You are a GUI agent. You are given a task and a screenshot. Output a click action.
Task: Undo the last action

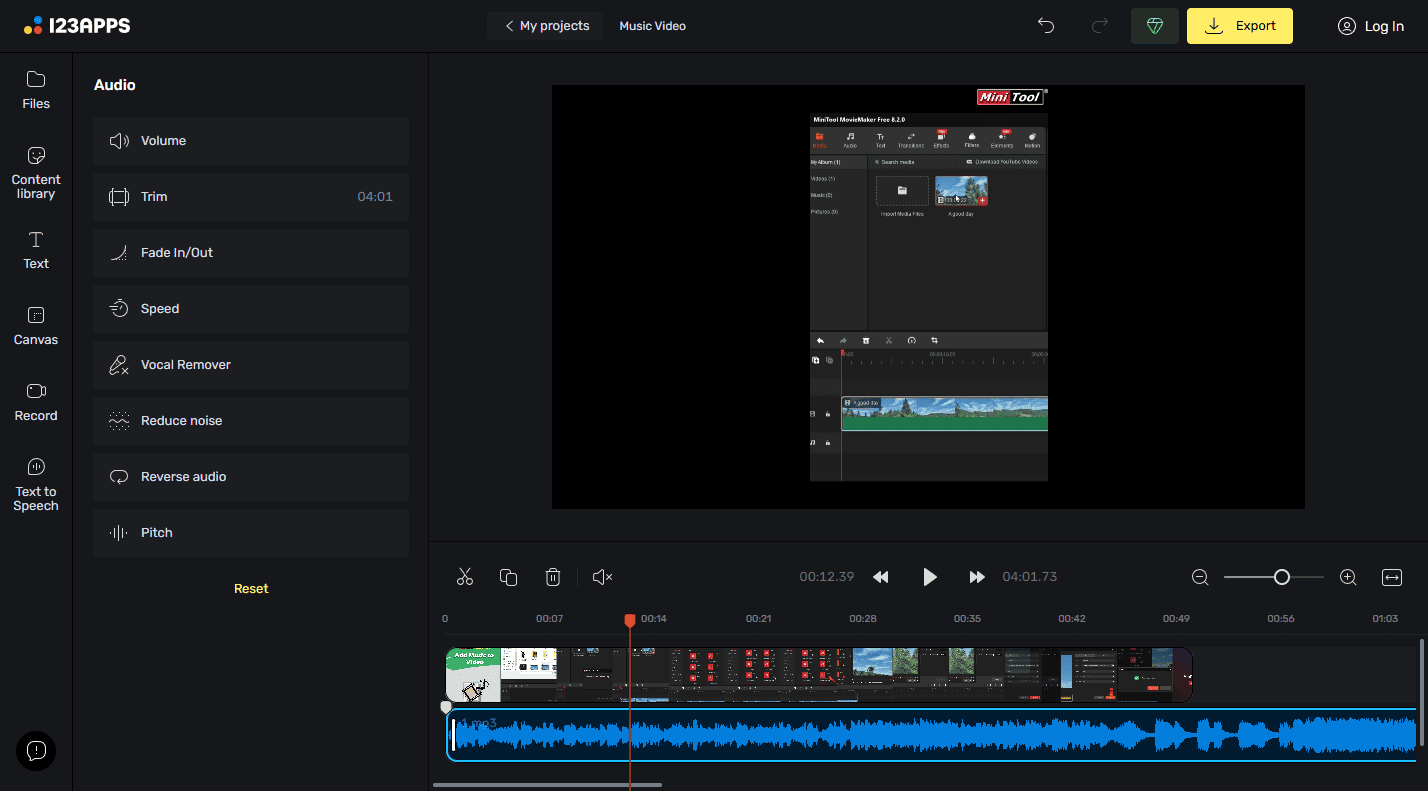pos(1046,26)
